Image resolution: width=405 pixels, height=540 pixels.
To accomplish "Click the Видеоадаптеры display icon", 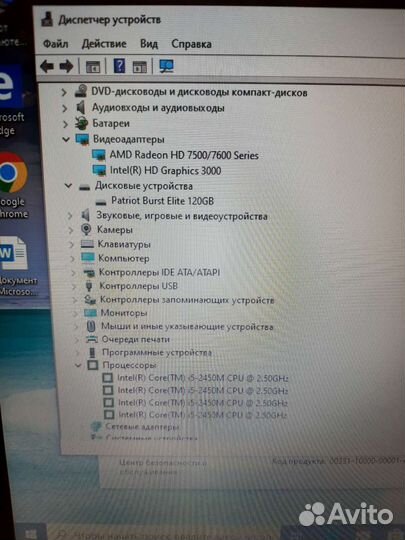I will [x=82, y=139].
